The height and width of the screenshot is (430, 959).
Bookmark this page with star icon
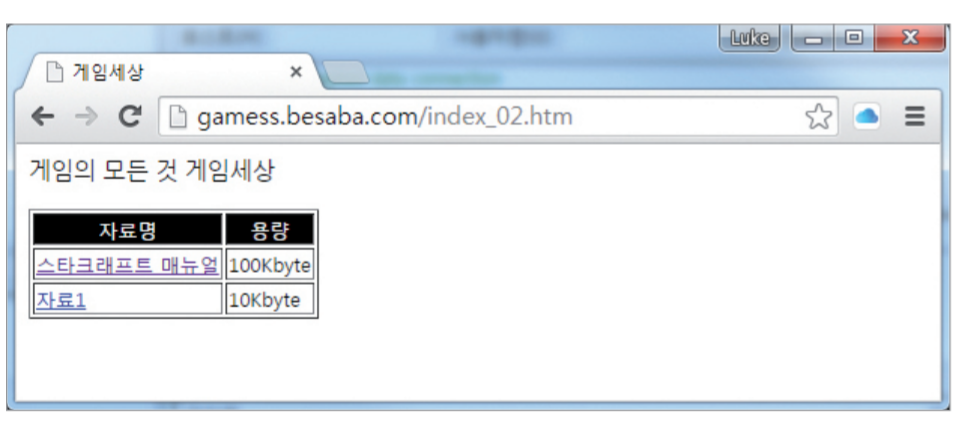(x=818, y=116)
